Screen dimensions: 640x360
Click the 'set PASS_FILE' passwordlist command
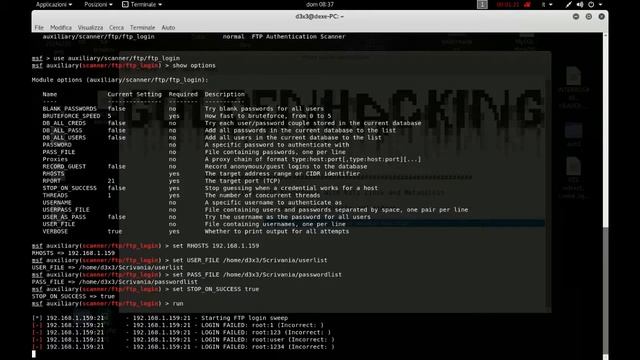tap(257, 275)
